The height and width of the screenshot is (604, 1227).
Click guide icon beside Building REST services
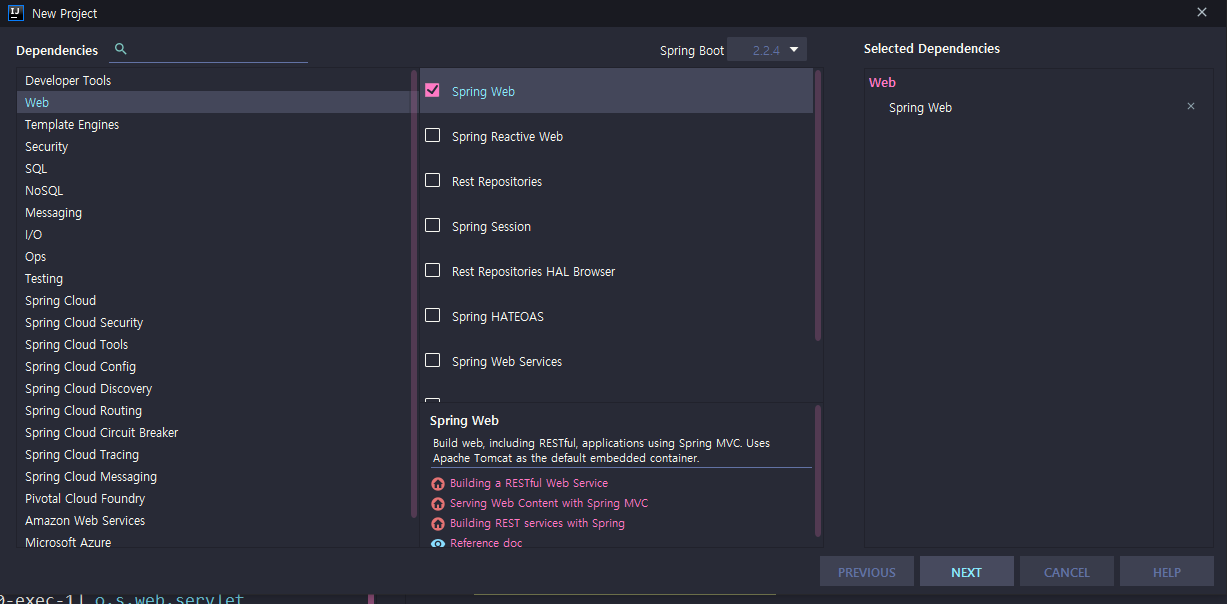(438, 524)
